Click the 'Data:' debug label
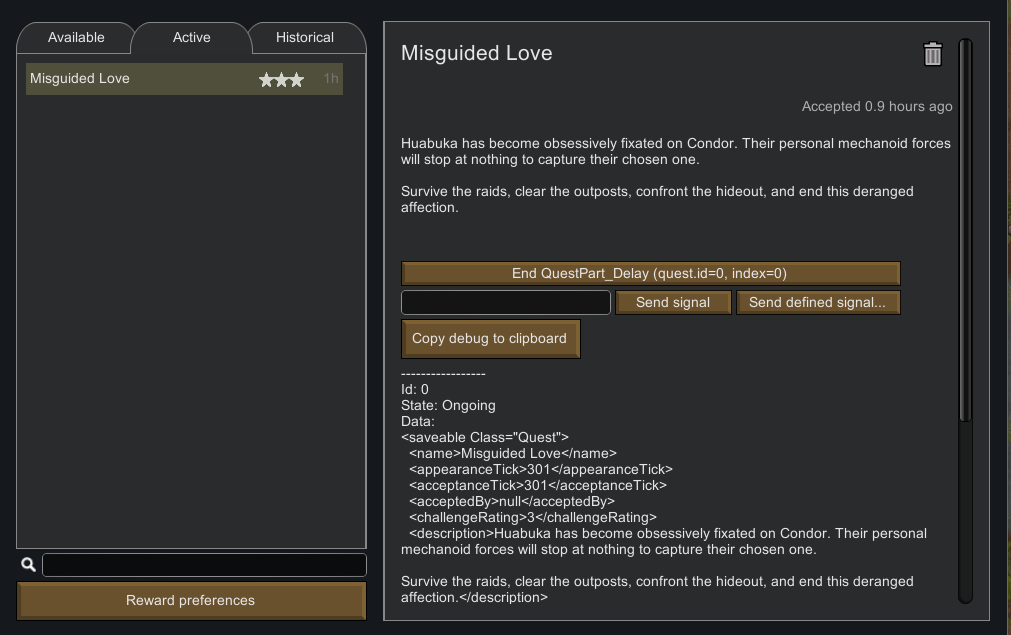The width and height of the screenshot is (1011, 635). [x=418, y=422]
